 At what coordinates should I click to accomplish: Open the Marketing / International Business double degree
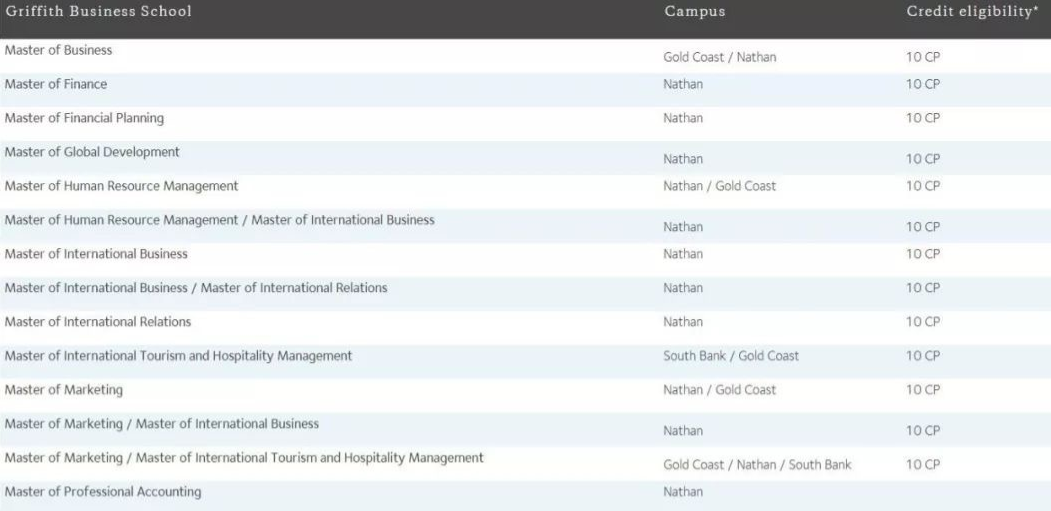point(162,424)
